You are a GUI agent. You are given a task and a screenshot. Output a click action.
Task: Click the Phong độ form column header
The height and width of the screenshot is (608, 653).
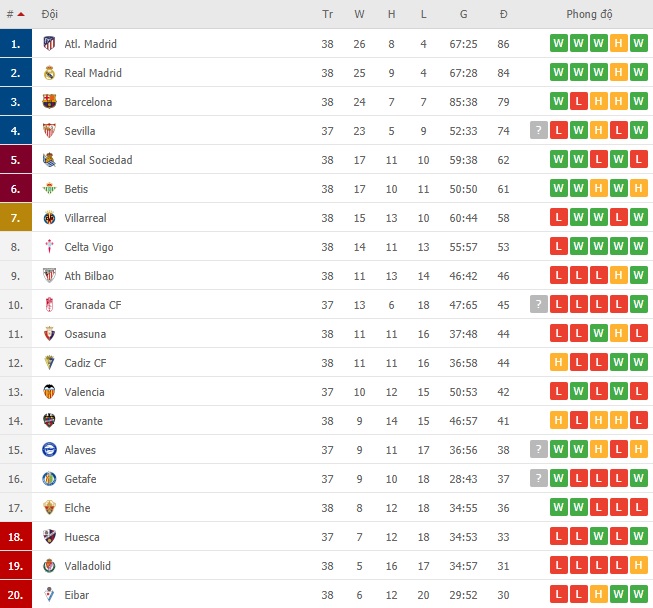589,14
